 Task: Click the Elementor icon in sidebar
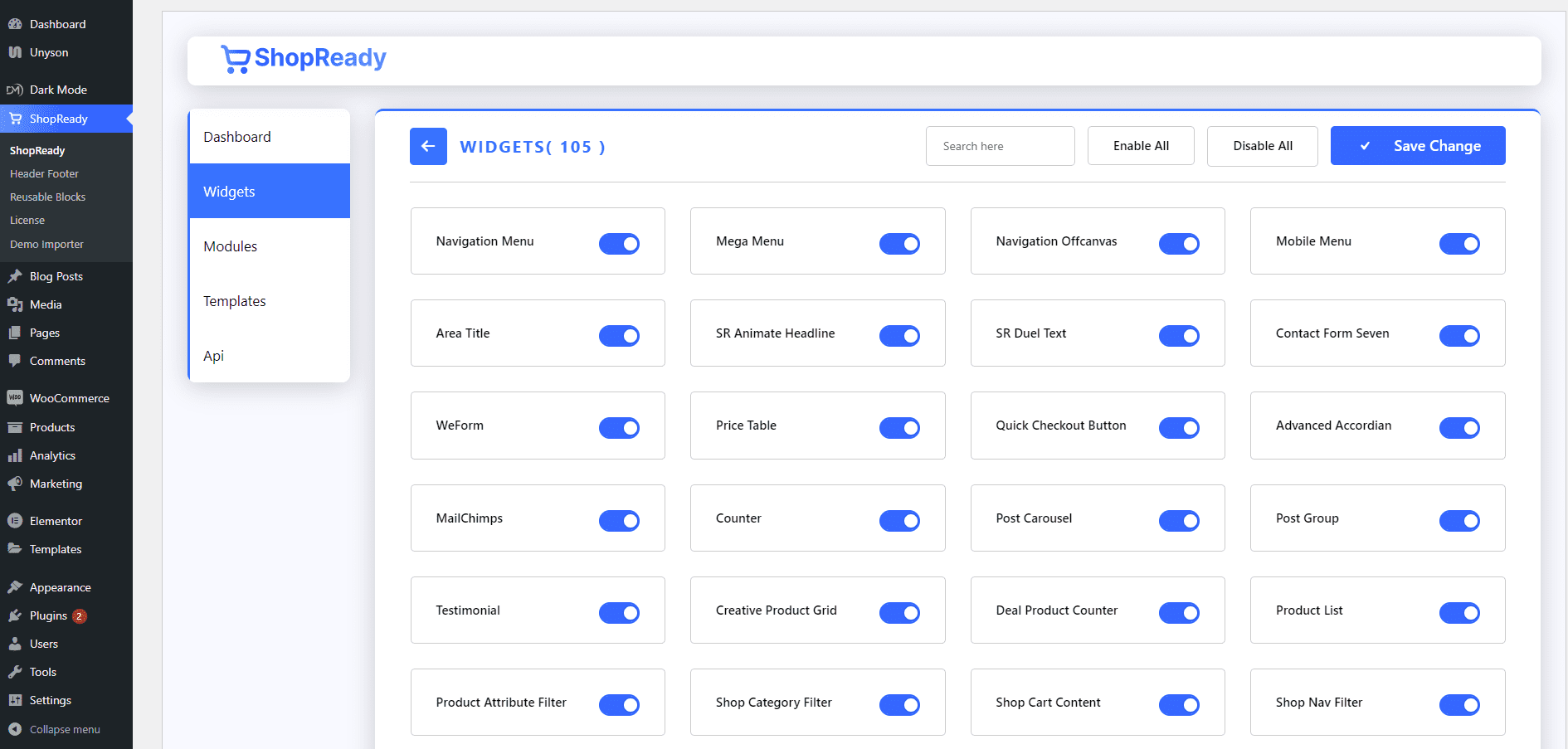(15, 521)
